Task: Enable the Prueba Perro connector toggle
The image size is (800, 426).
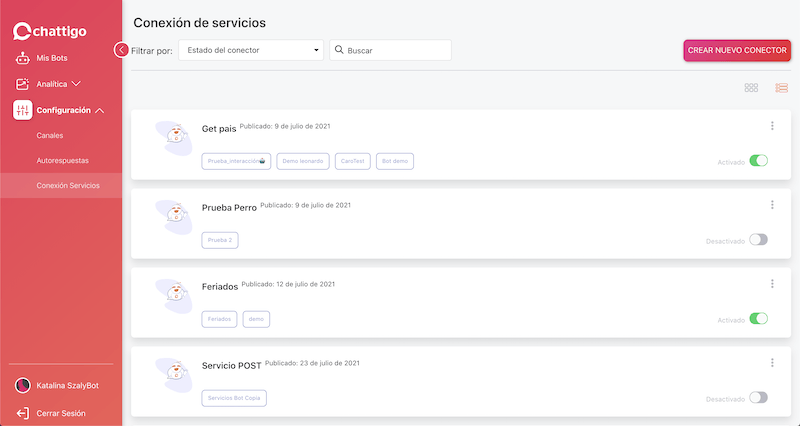Action: (x=758, y=240)
